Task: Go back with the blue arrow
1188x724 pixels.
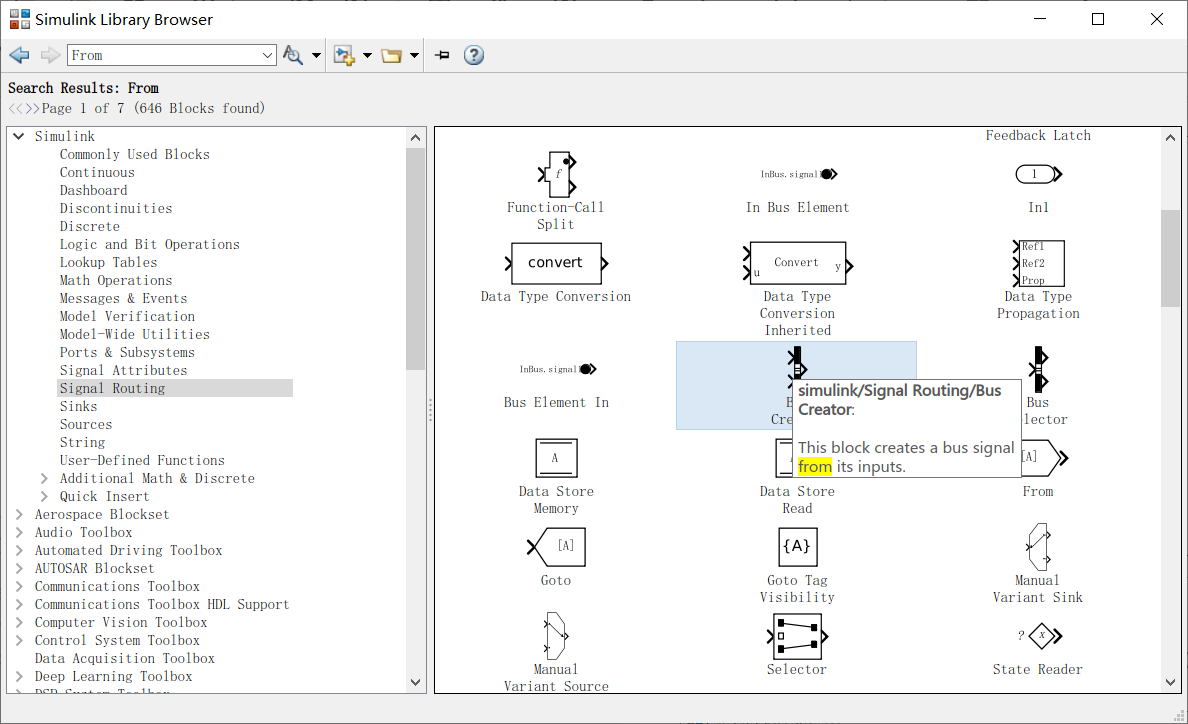Action: point(19,55)
